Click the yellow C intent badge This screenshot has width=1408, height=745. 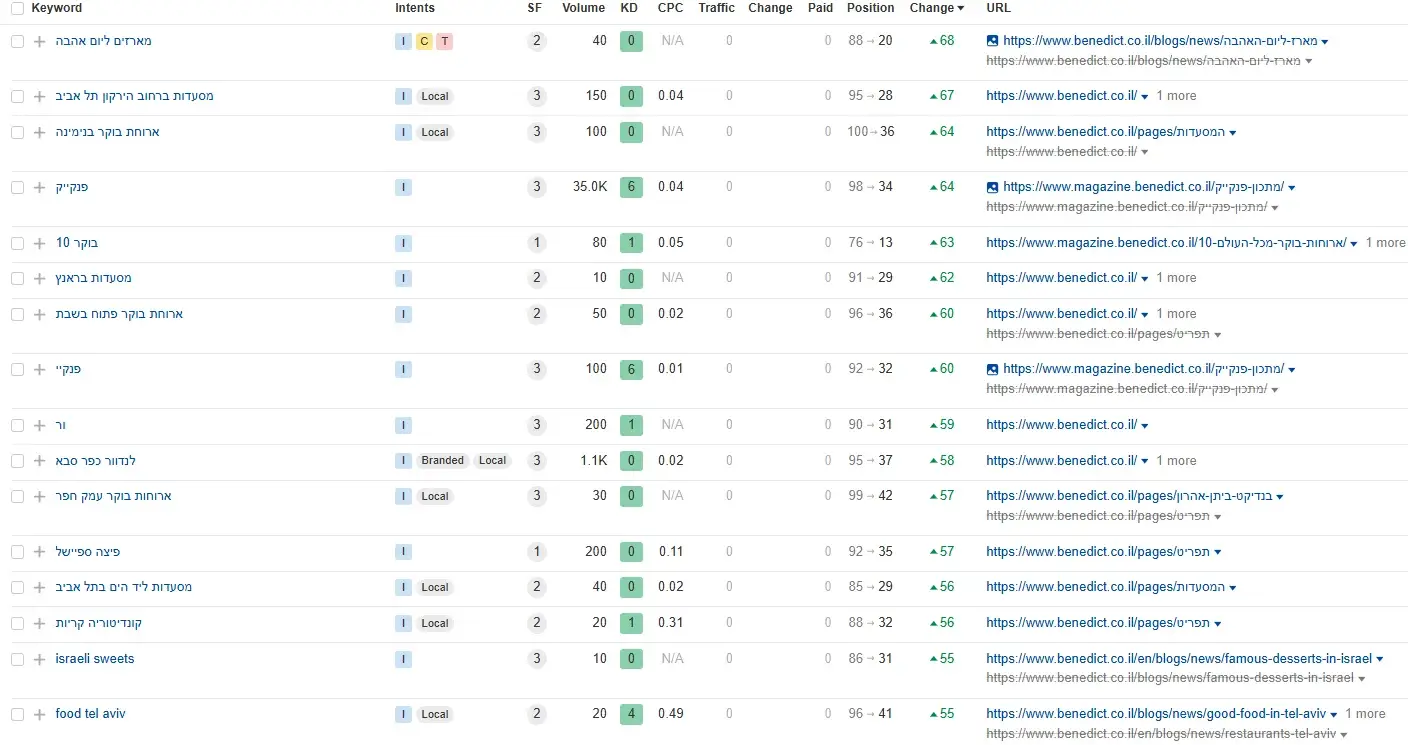(424, 41)
